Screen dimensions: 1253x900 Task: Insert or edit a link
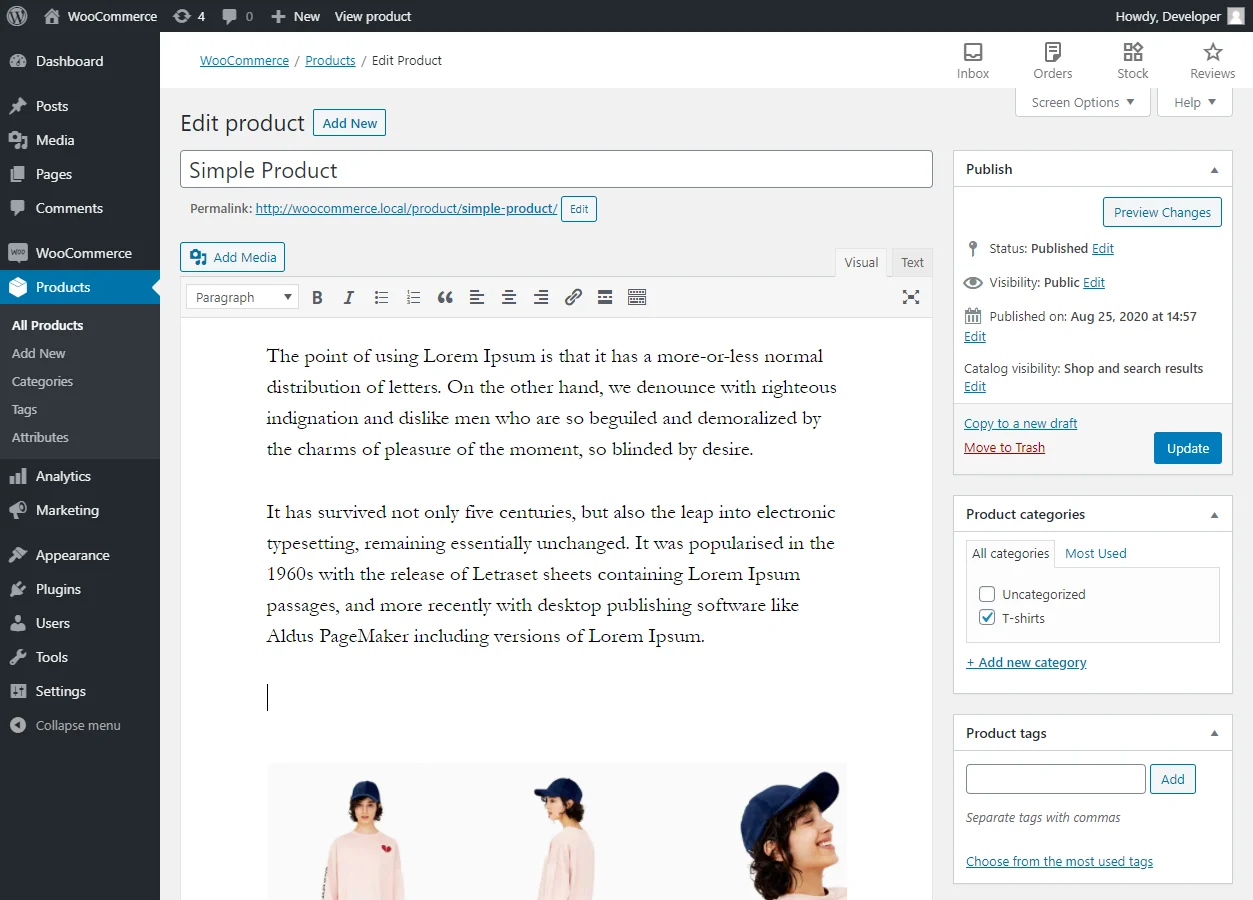(x=573, y=297)
